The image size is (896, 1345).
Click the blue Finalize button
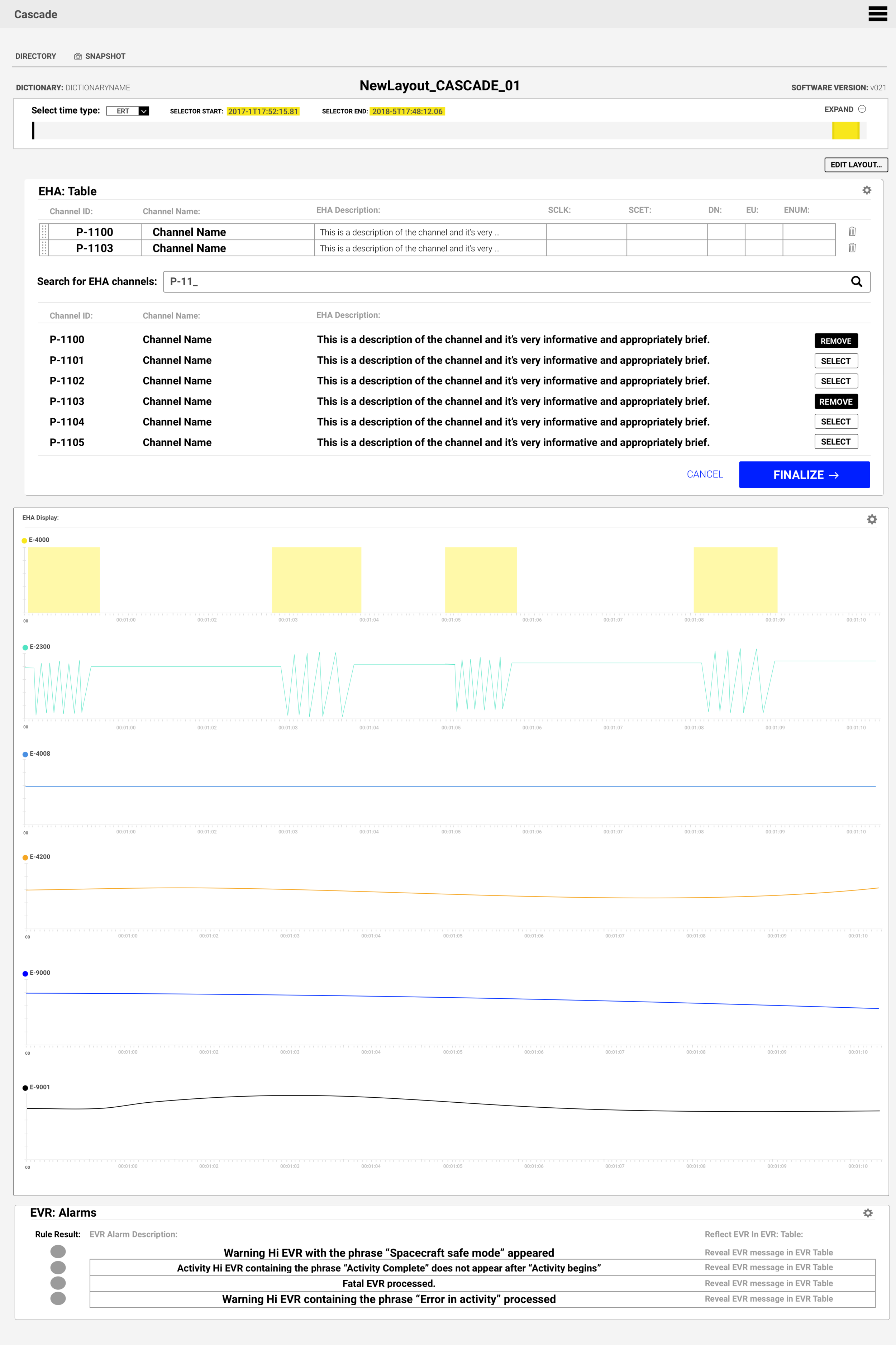[804, 475]
